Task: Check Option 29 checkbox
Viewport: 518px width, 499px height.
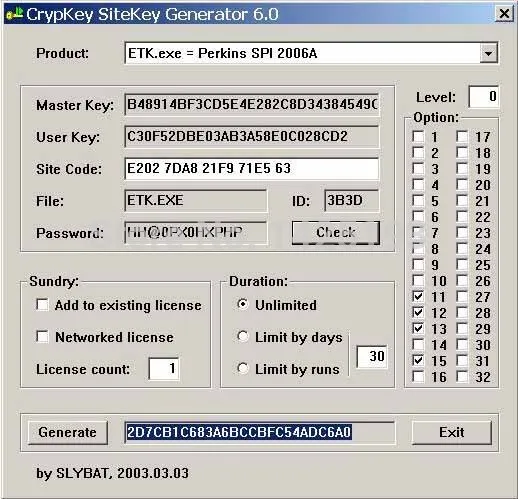Action: [x=462, y=328]
